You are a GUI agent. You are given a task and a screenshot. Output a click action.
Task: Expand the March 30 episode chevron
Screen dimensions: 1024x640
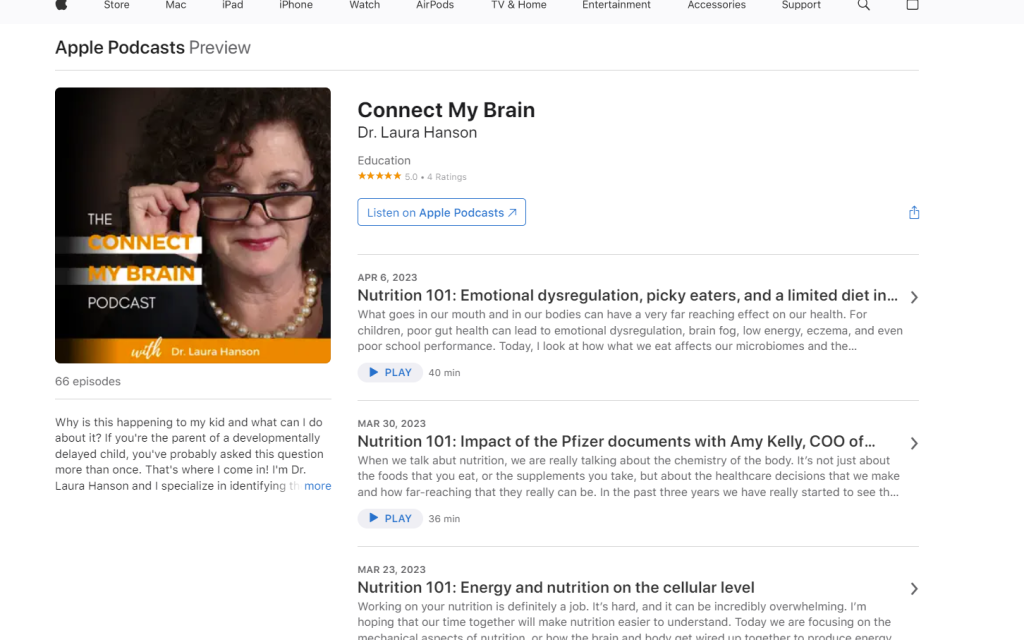pyautogui.click(x=914, y=443)
